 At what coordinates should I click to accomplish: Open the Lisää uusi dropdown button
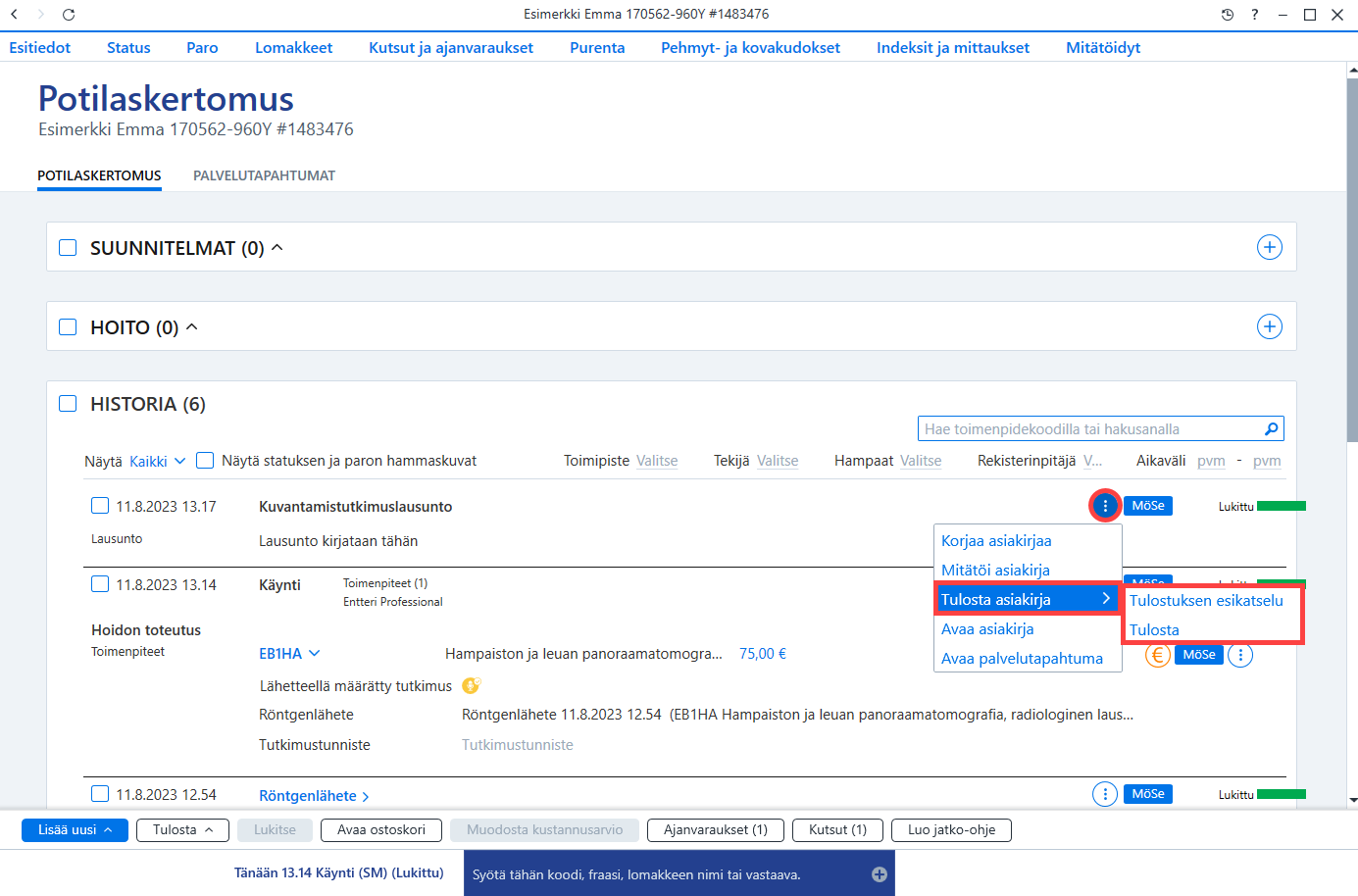(75, 830)
